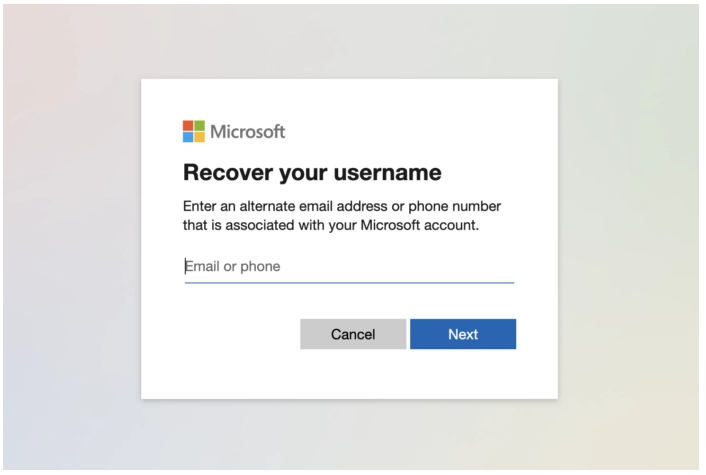
Task: Click the "Microsoft account" text in the description
Action: tap(418, 226)
